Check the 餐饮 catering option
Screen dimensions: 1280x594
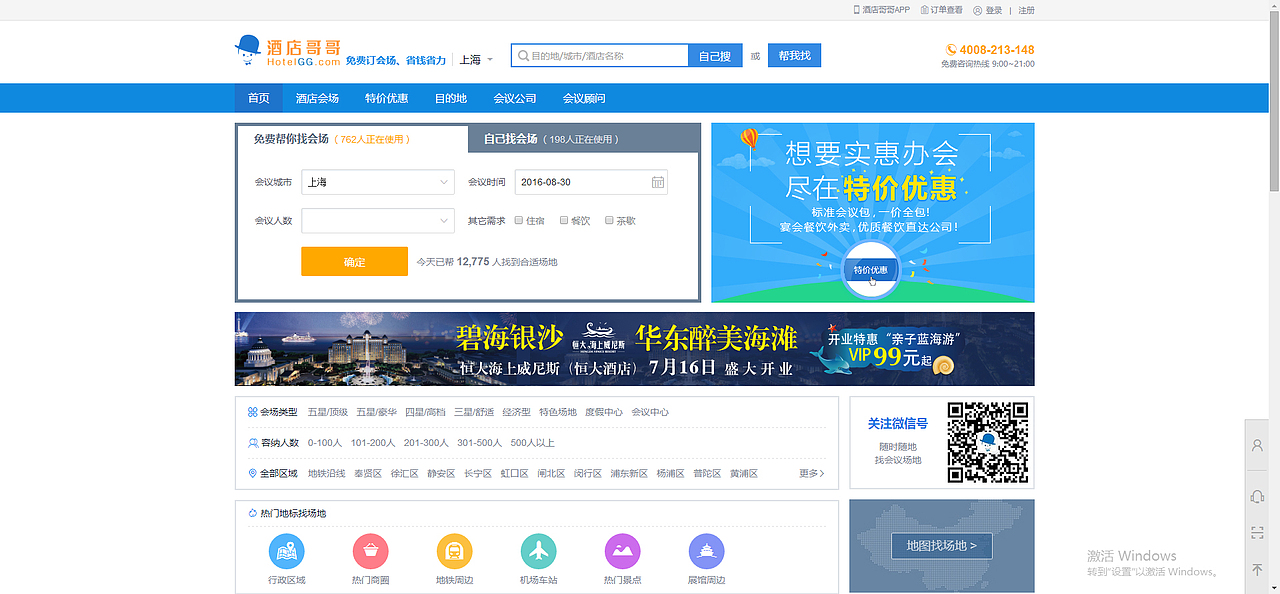pyautogui.click(x=563, y=220)
